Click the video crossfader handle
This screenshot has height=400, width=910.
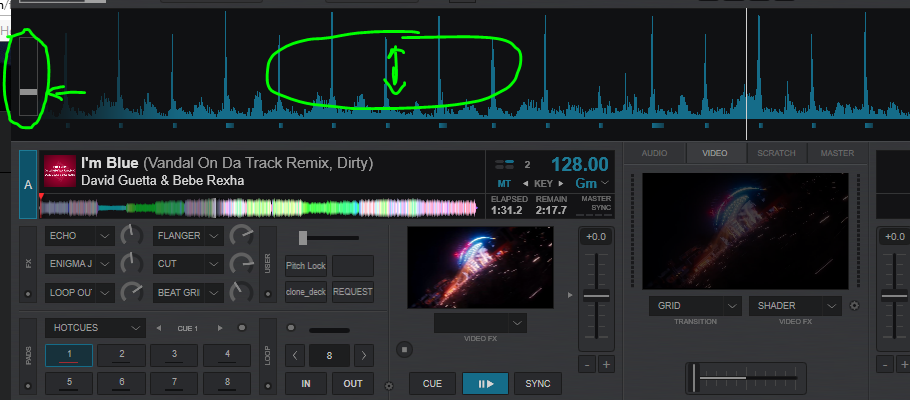click(x=694, y=378)
